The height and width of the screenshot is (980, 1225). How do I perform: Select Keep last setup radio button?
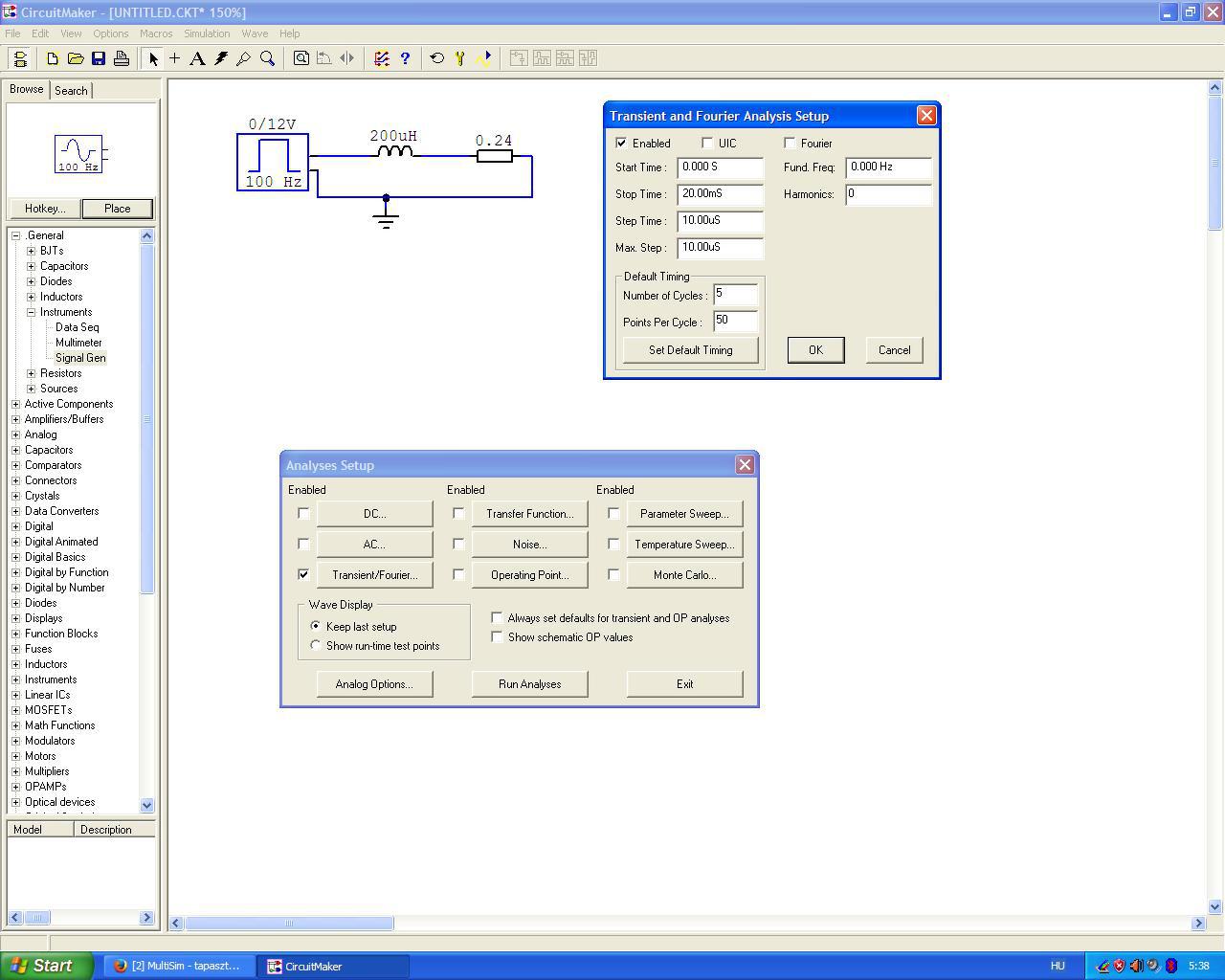[316, 626]
